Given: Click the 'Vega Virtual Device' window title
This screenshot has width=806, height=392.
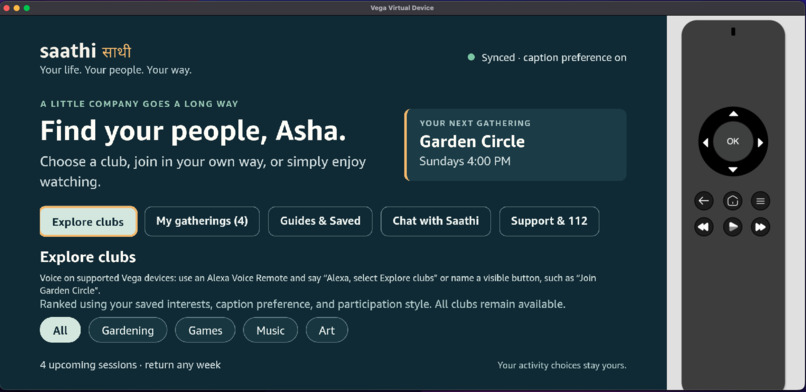Looking at the screenshot, I should pyautogui.click(x=402, y=8).
